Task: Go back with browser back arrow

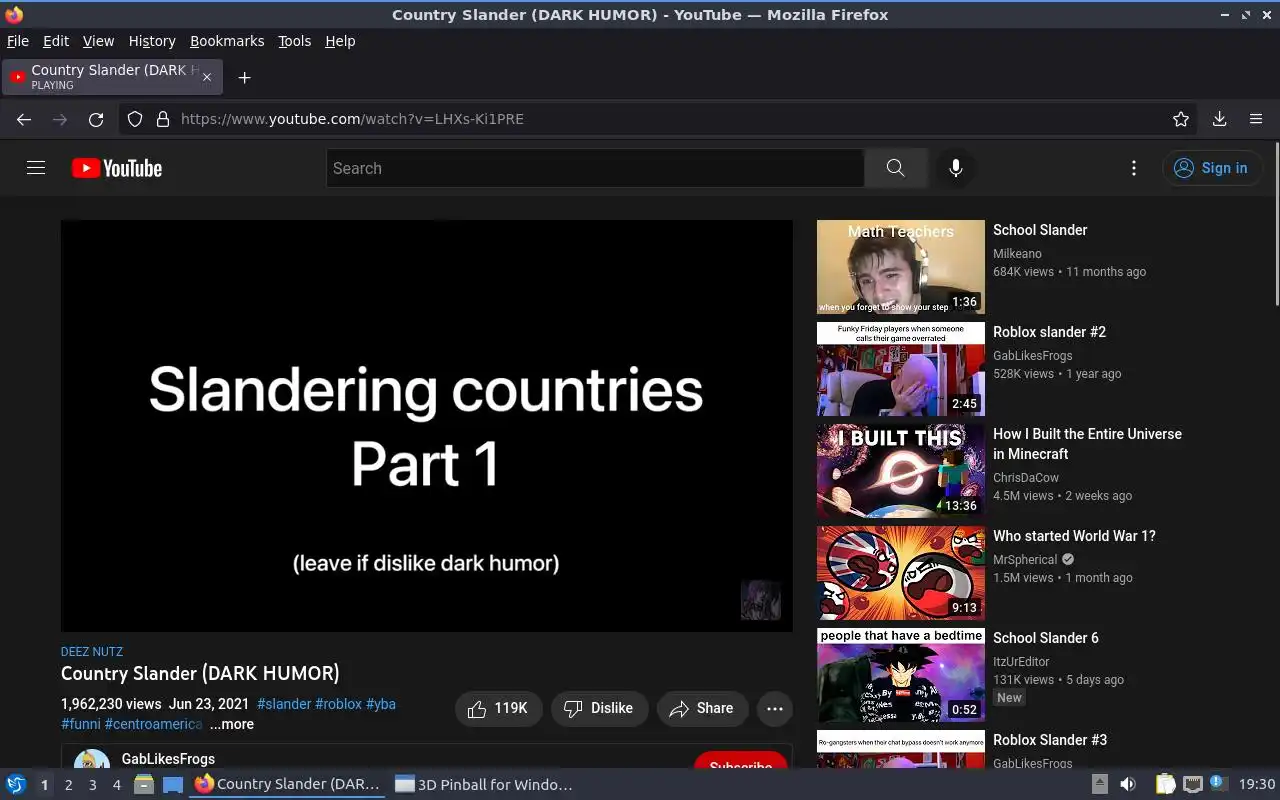Action: (x=24, y=119)
